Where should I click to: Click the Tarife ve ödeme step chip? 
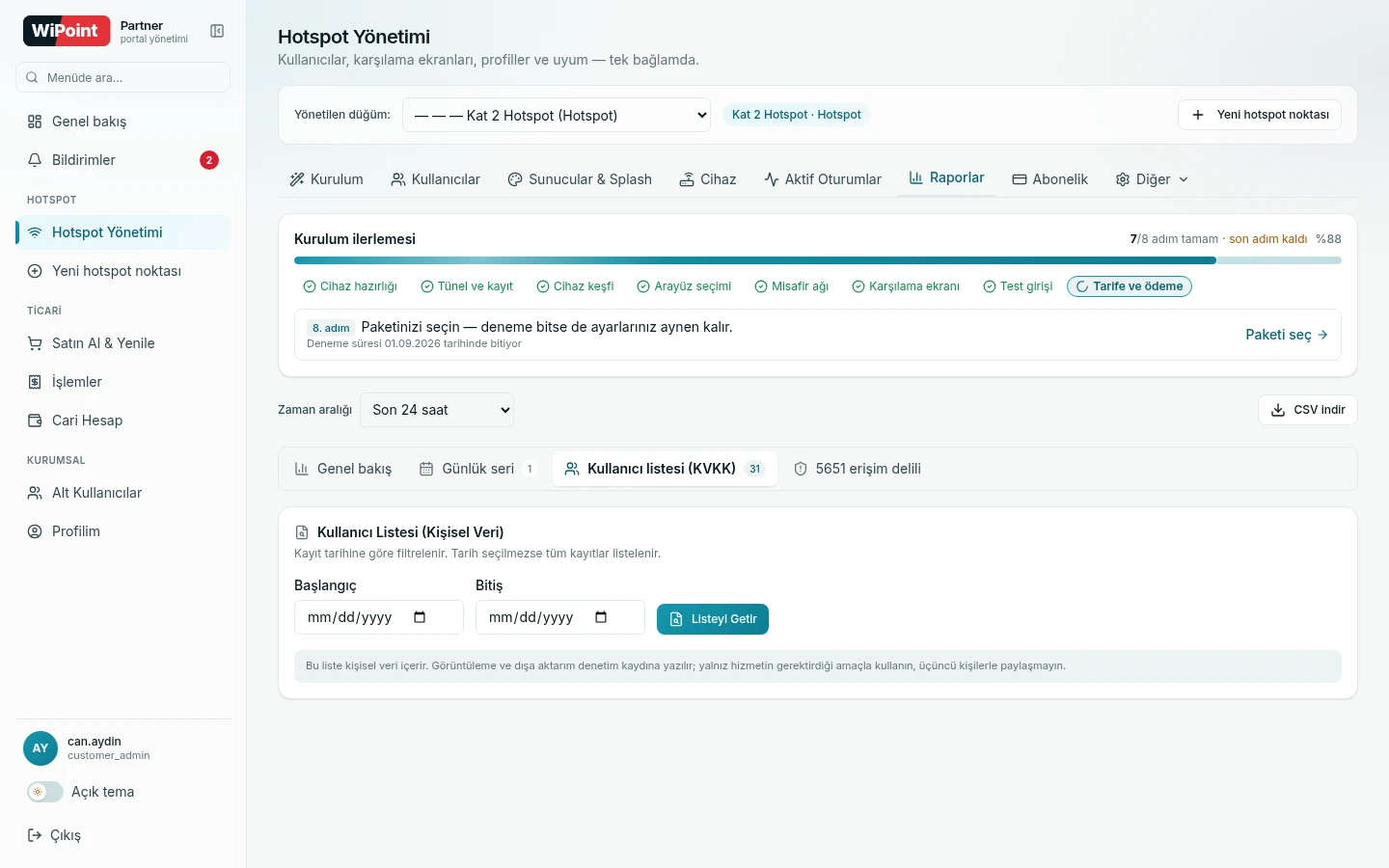click(1130, 286)
